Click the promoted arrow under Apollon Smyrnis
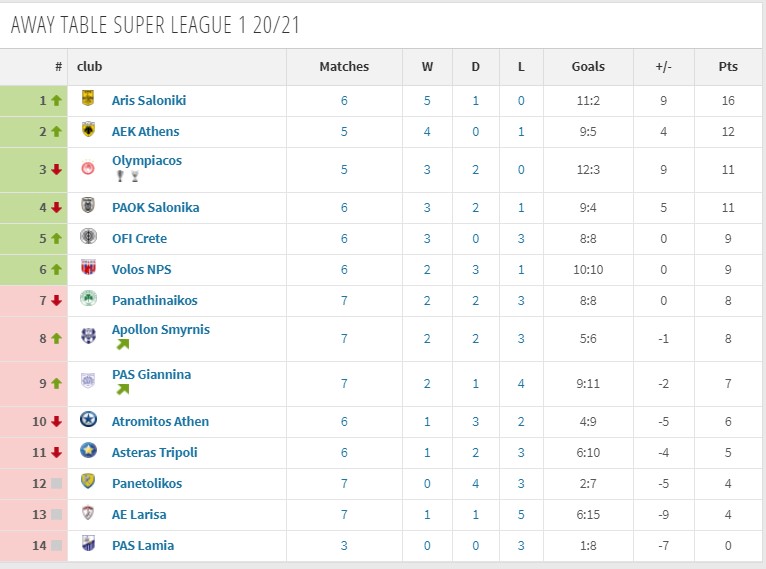 point(123,344)
